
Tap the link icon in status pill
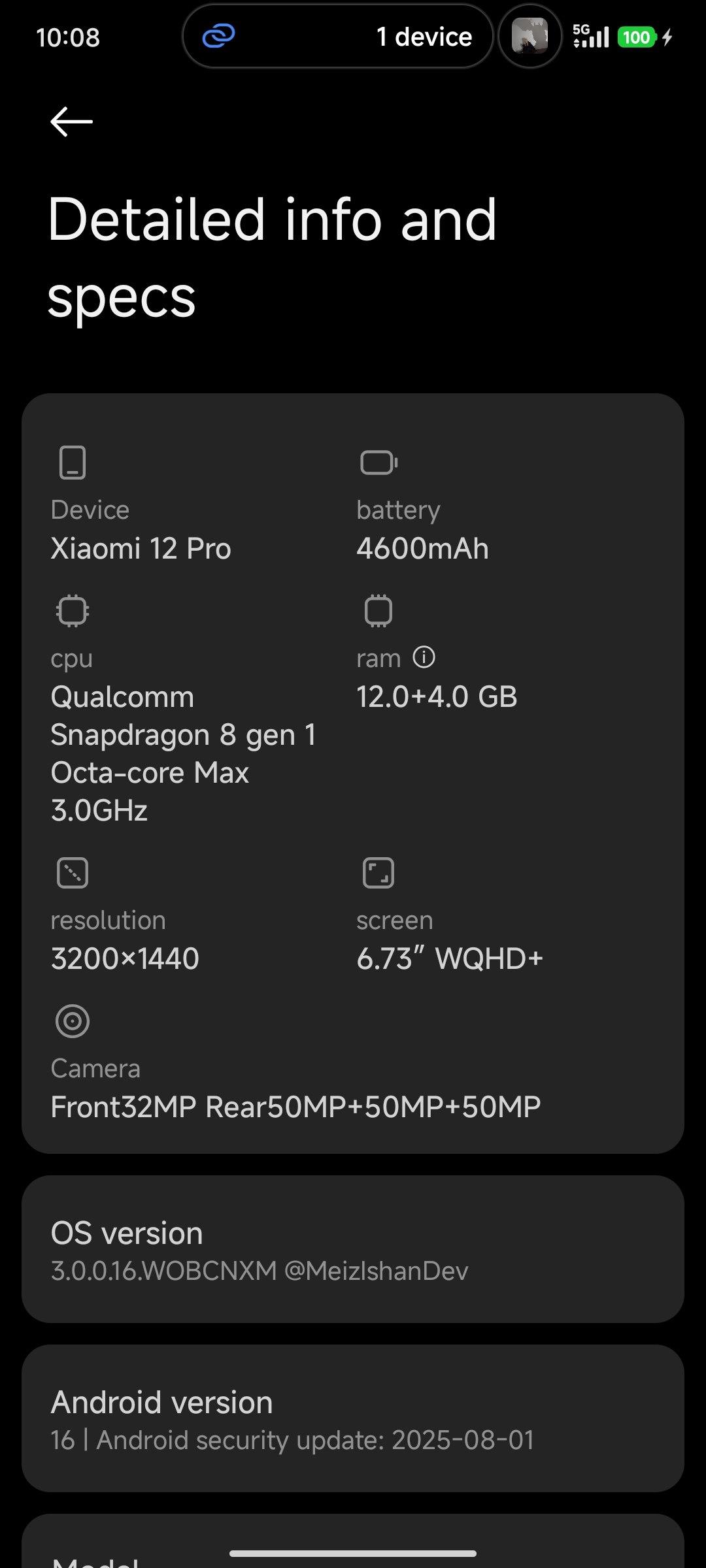[218, 37]
